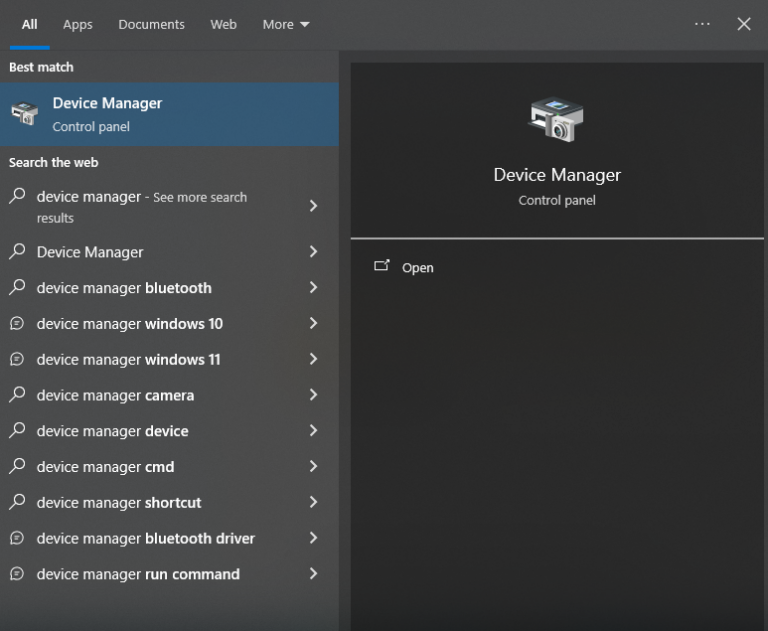Image resolution: width=768 pixels, height=631 pixels.
Task: Choose 'device manager bluetooth driver' suggestion
Action: [x=145, y=538]
